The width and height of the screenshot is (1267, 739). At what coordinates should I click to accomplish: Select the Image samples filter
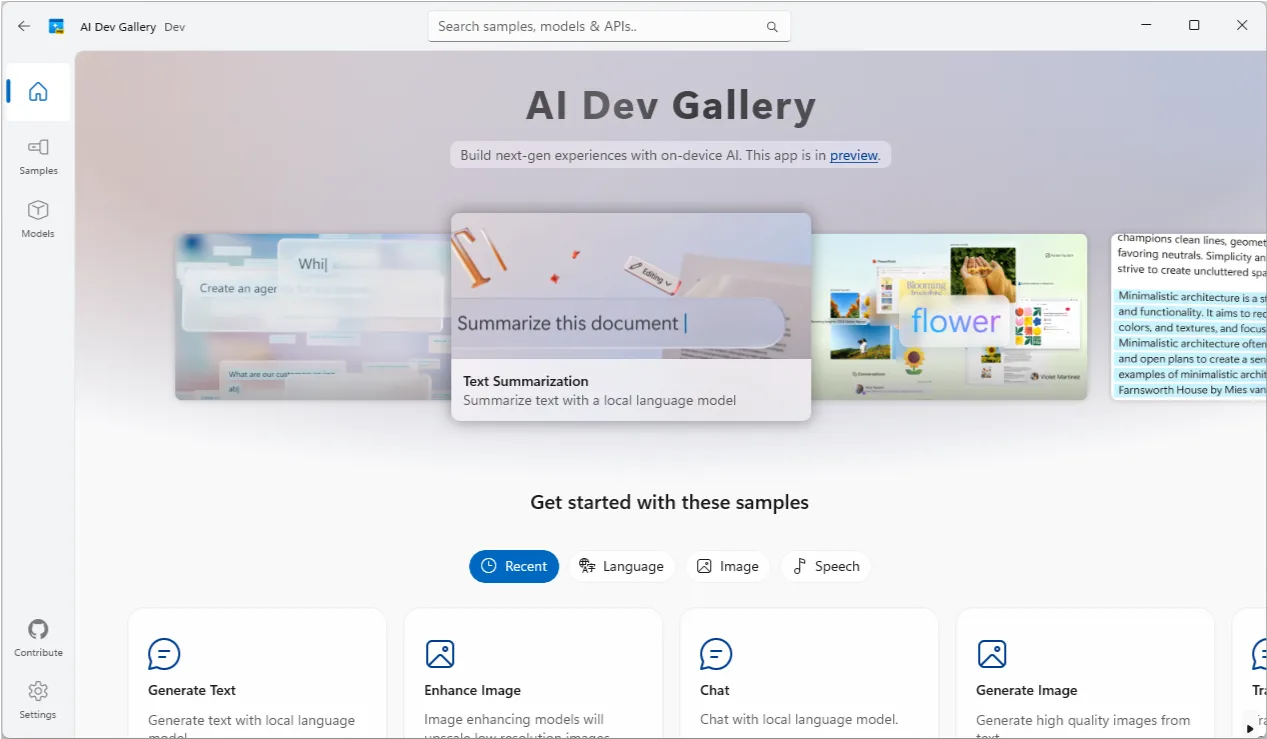click(x=728, y=566)
